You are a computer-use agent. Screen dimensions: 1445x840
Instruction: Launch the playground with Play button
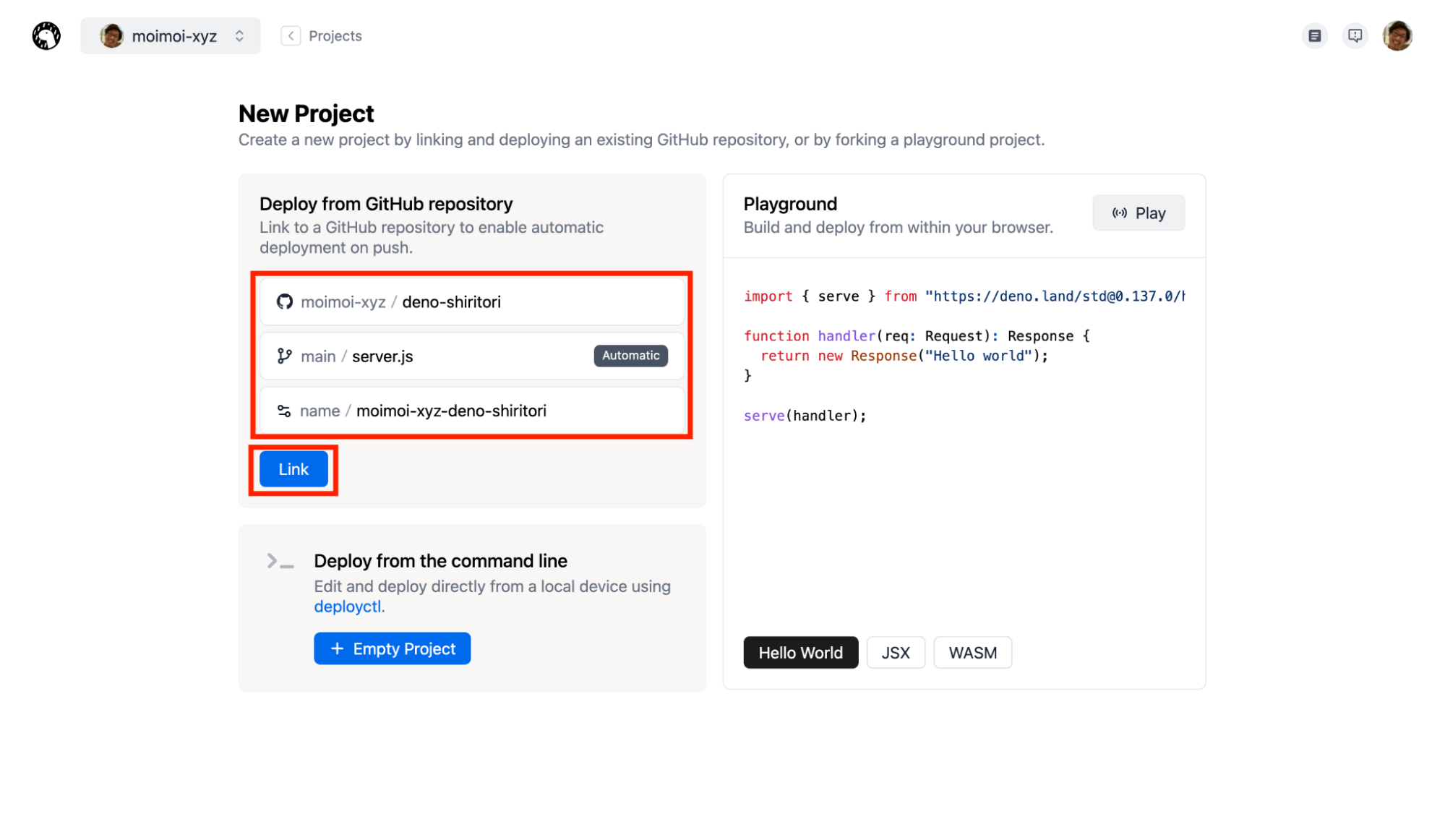click(x=1138, y=213)
